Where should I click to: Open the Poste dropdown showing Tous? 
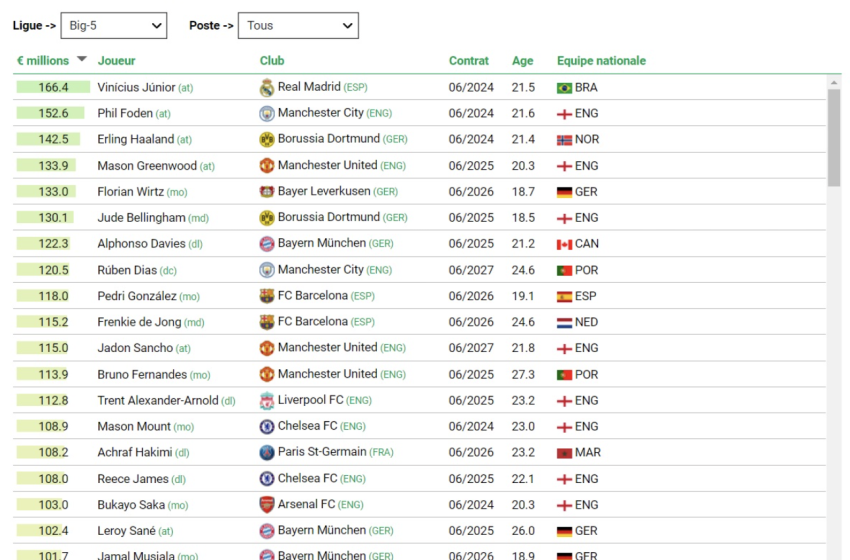click(x=298, y=25)
